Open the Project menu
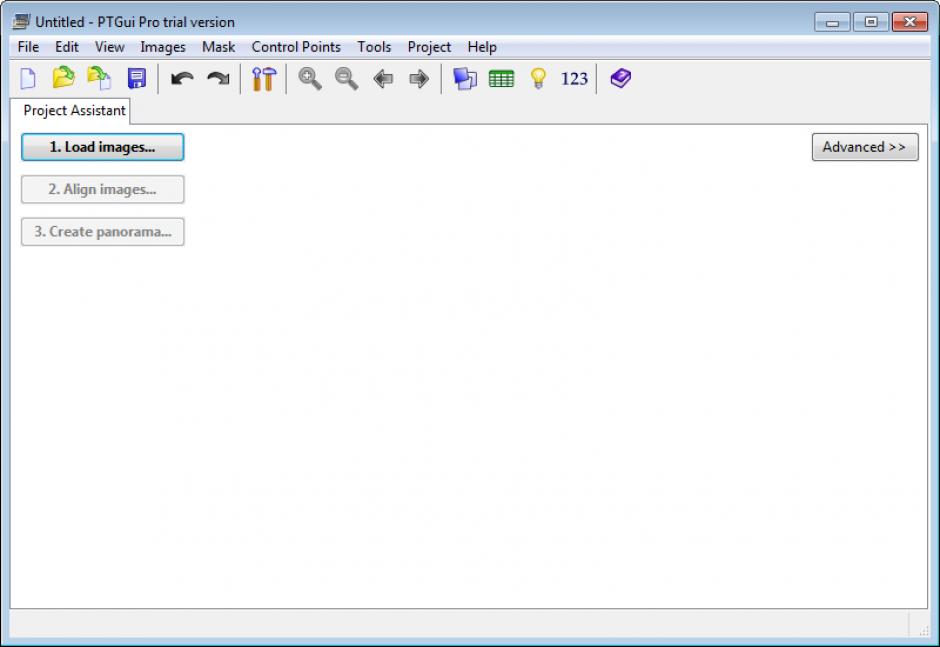Viewport: 940px width, 647px height. click(429, 47)
